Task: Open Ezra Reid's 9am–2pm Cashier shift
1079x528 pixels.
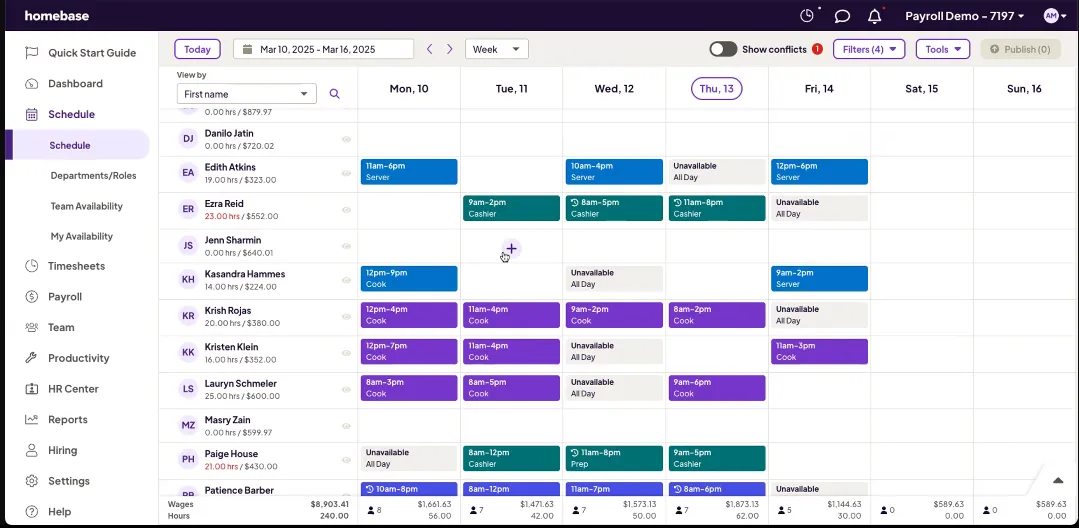Action: (511, 207)
